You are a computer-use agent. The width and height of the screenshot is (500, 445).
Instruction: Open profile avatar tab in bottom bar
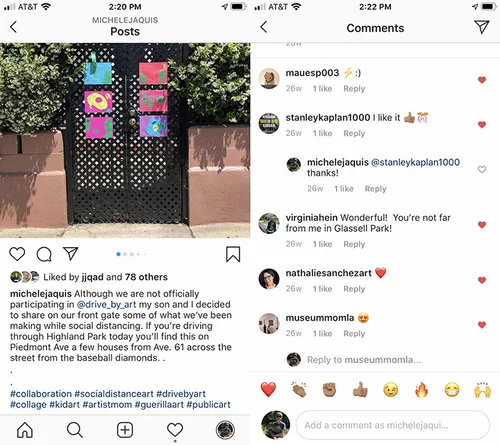coord(225,430)
